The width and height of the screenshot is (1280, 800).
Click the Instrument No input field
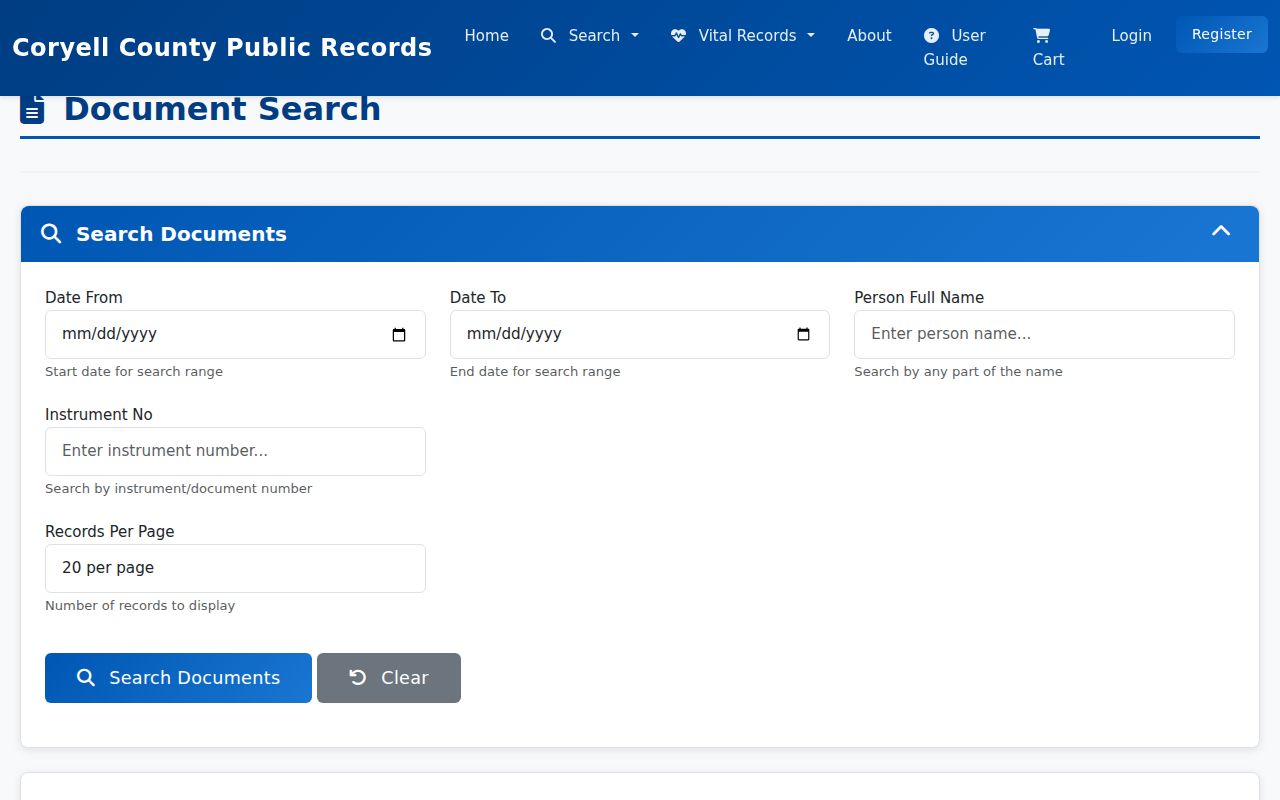(235, 451)
